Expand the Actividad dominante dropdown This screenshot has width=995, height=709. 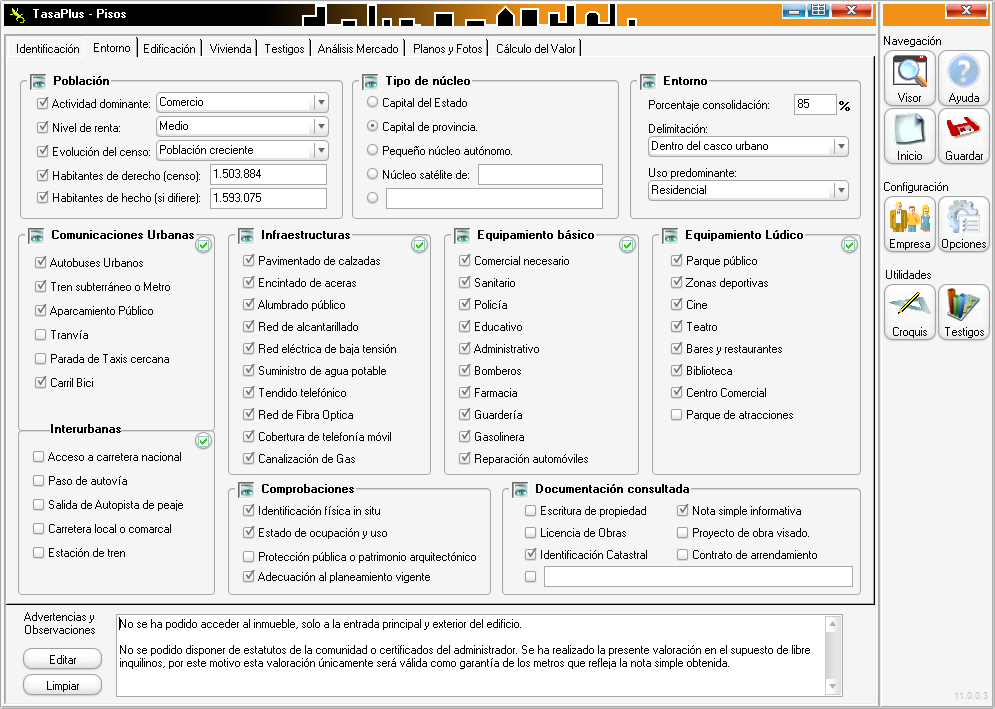320,102
